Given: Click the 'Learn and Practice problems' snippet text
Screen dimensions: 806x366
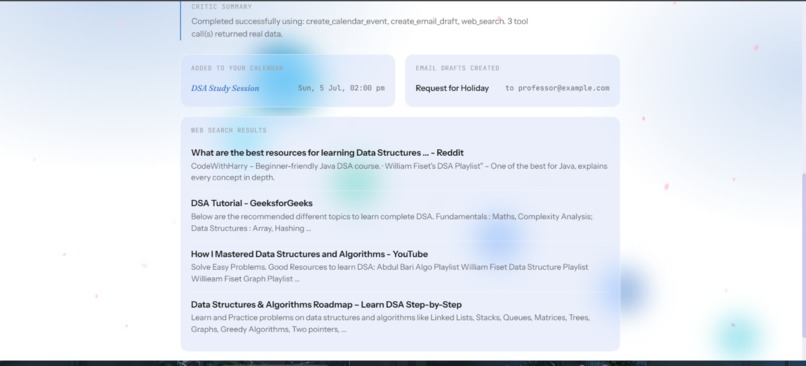Looking at the screenshot, I should (x=390, y=323).
